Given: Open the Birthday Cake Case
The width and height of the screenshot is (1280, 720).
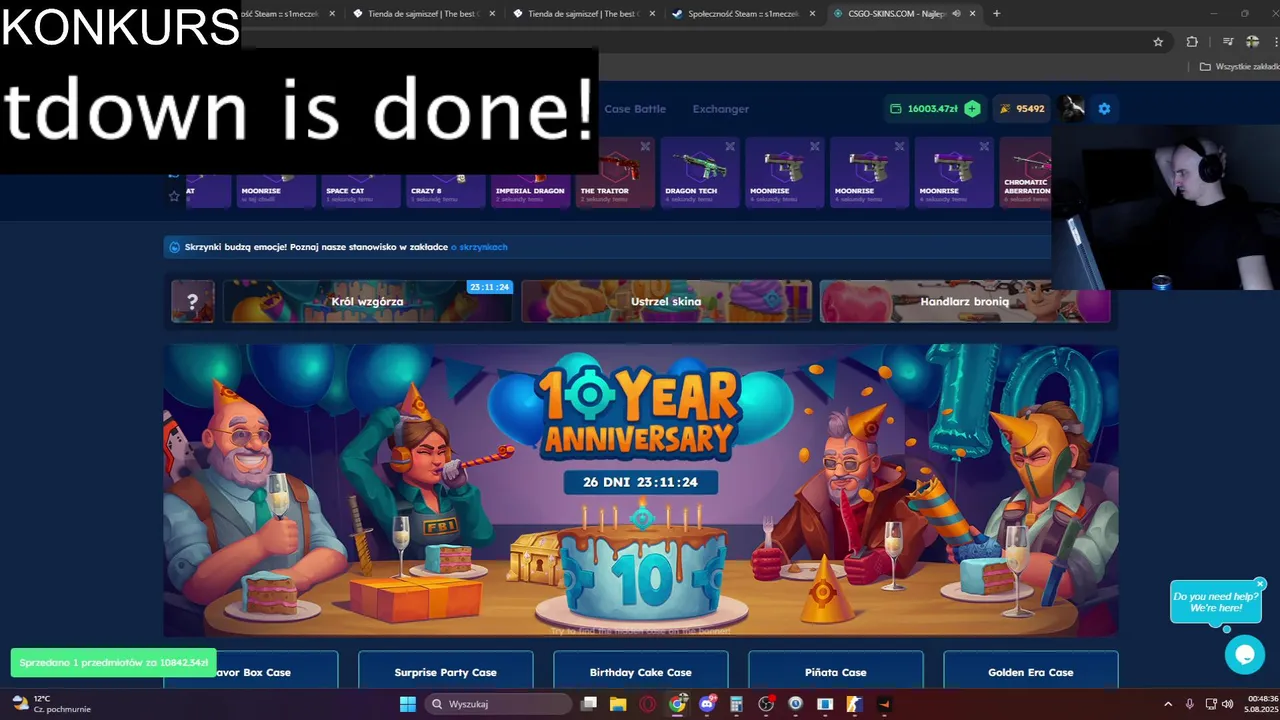Looking at the screenshot, I should pyautogui.click(x=640, y=672).
